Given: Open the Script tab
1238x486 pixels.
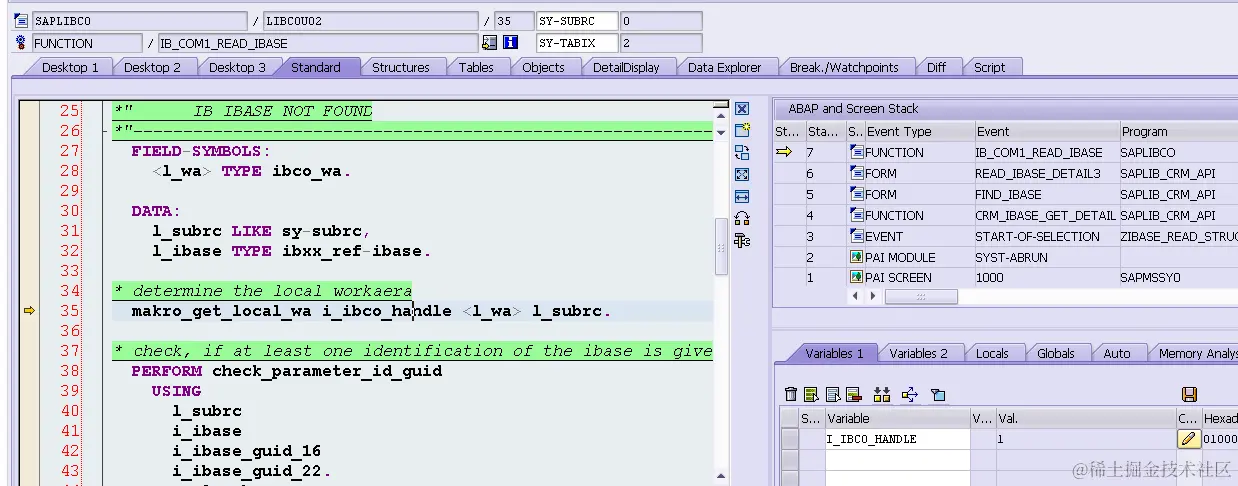Looking at the screenshot, I should [x=989, y=67].
